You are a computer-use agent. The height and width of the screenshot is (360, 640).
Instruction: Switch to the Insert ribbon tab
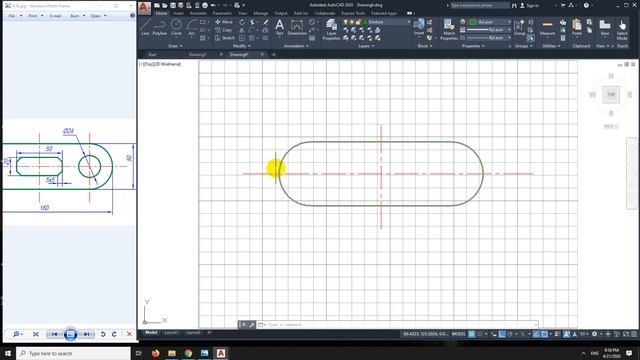pyautogui.click(x=178, y=13)
